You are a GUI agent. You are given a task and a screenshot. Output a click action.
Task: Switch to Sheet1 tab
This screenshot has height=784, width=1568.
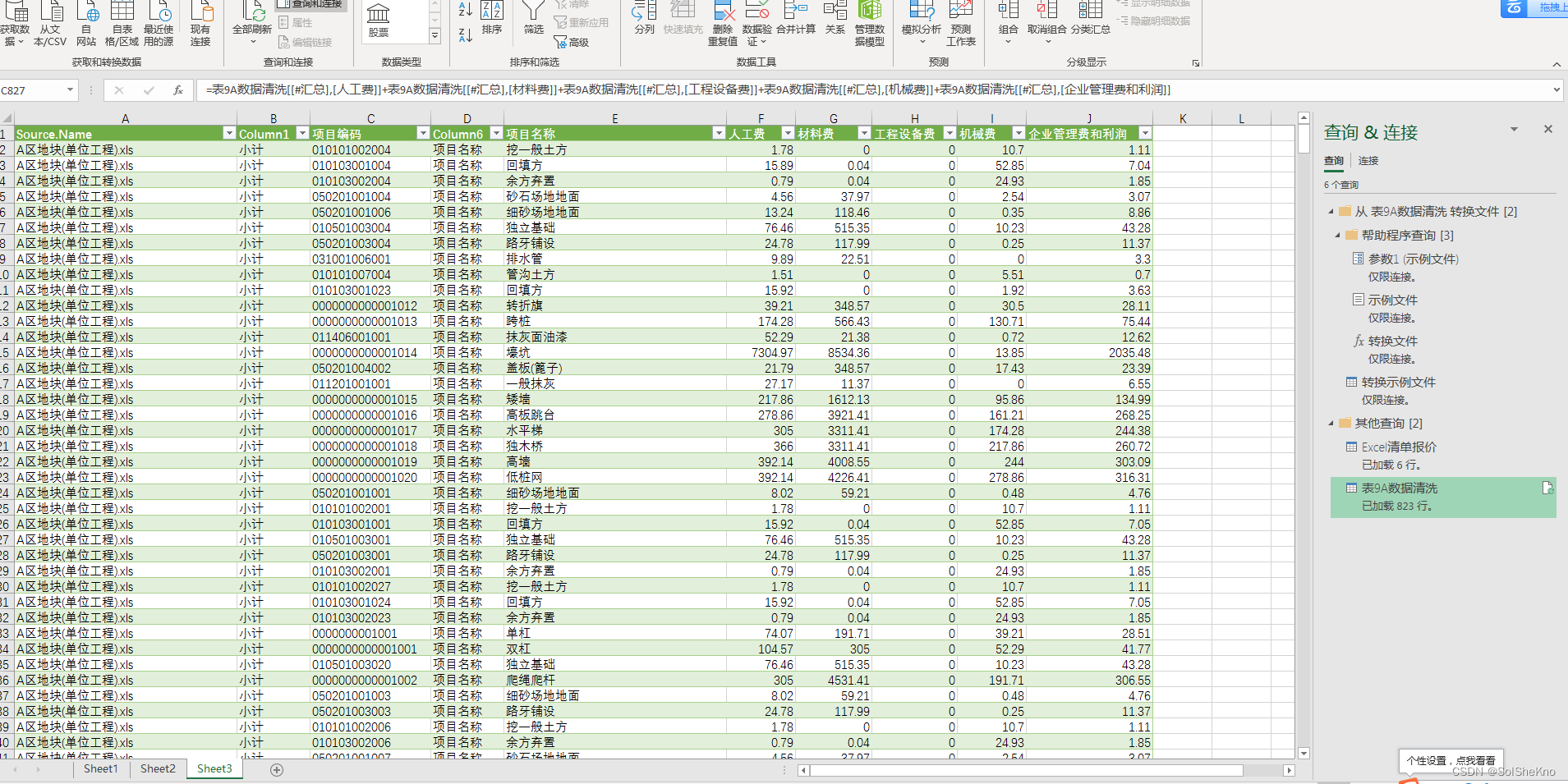click(101, 769)
